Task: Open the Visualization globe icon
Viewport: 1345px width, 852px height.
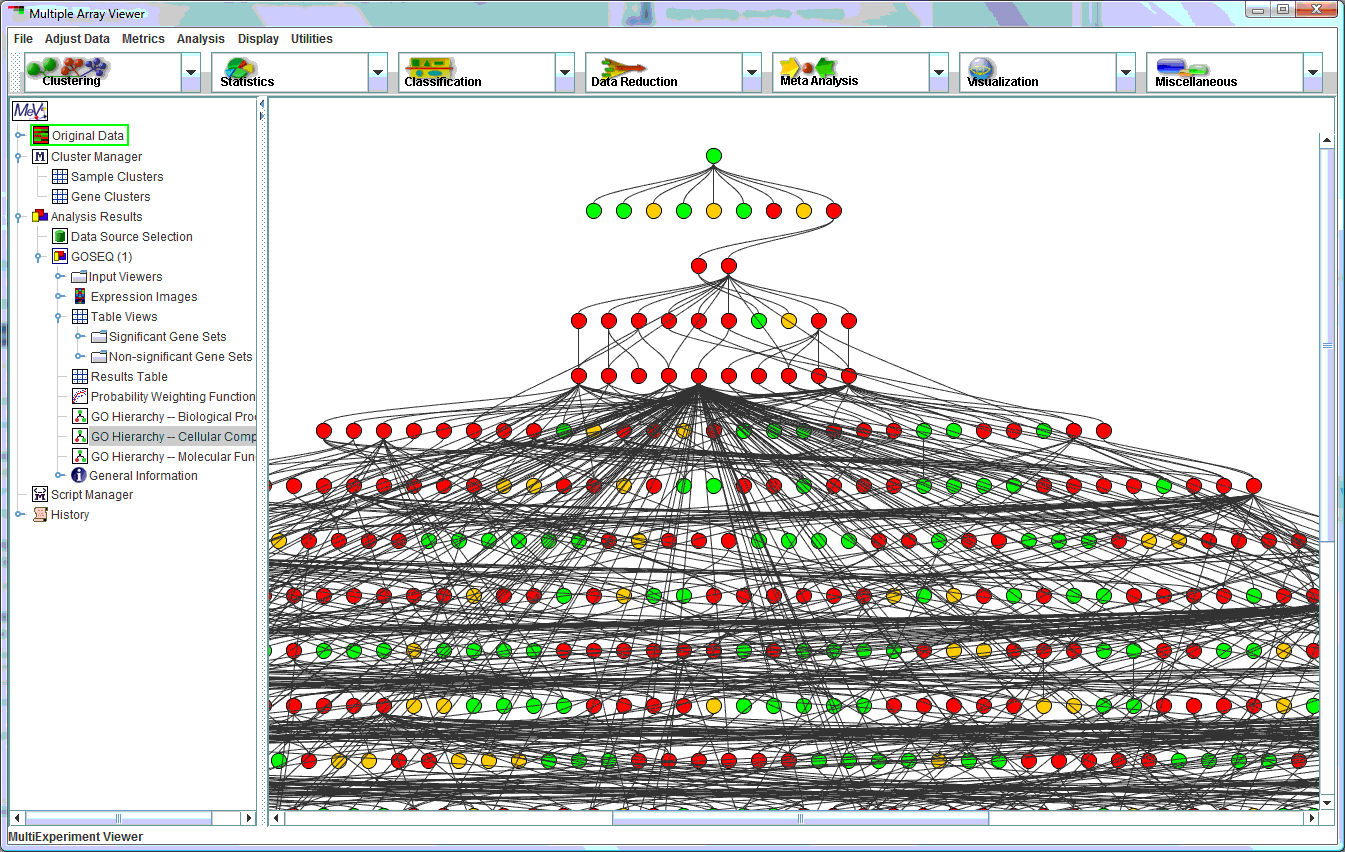Action: (x=983, y=68)
